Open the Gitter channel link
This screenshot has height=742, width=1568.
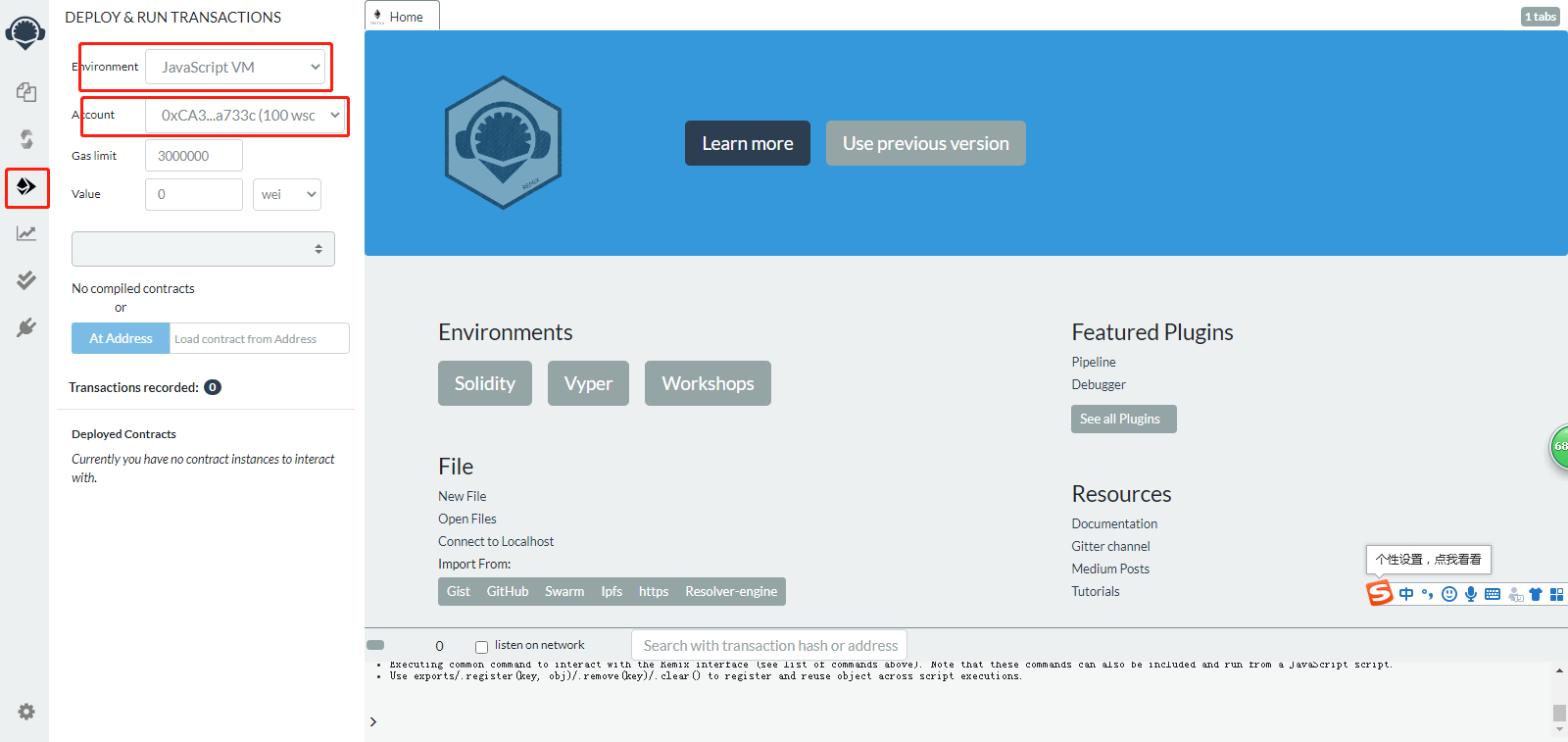point(1110,546)
